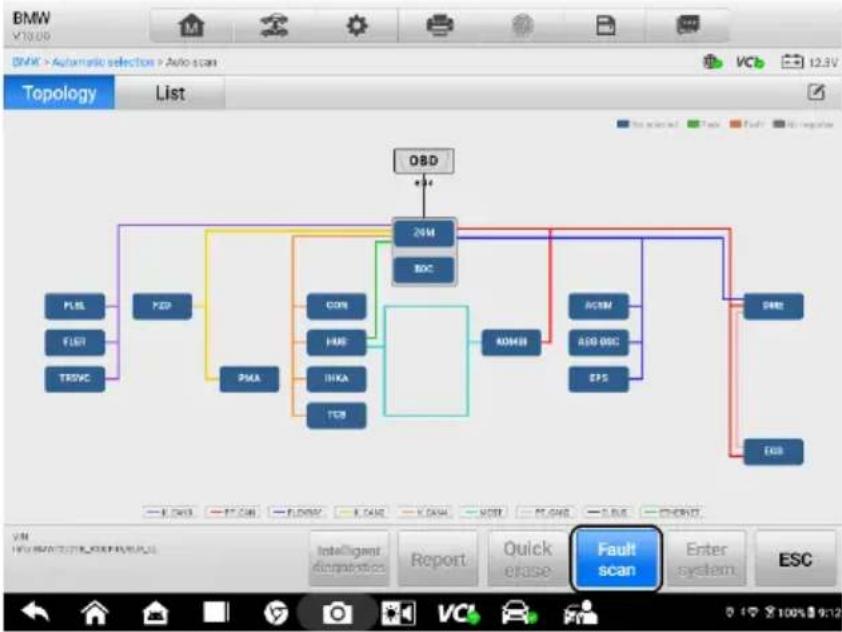The image size is (842, 632).
Task: Click the ESC button
Action: coord(795,559)
